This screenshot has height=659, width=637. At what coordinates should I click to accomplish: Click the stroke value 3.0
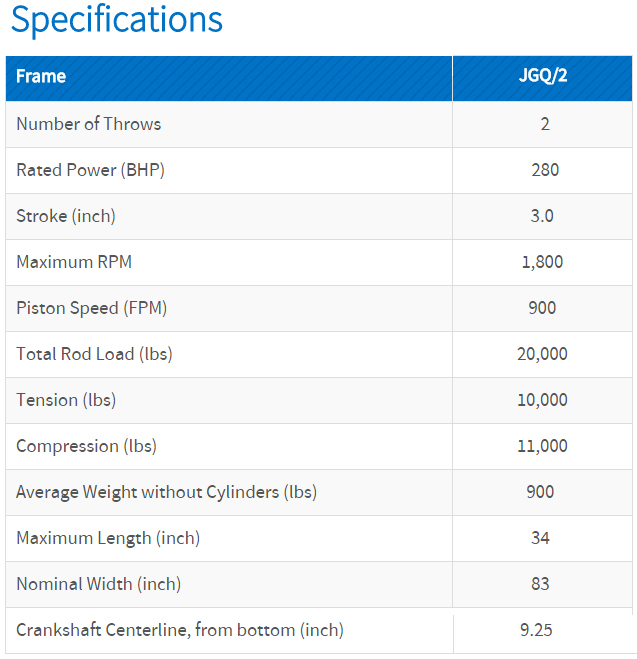click(543, 216)
